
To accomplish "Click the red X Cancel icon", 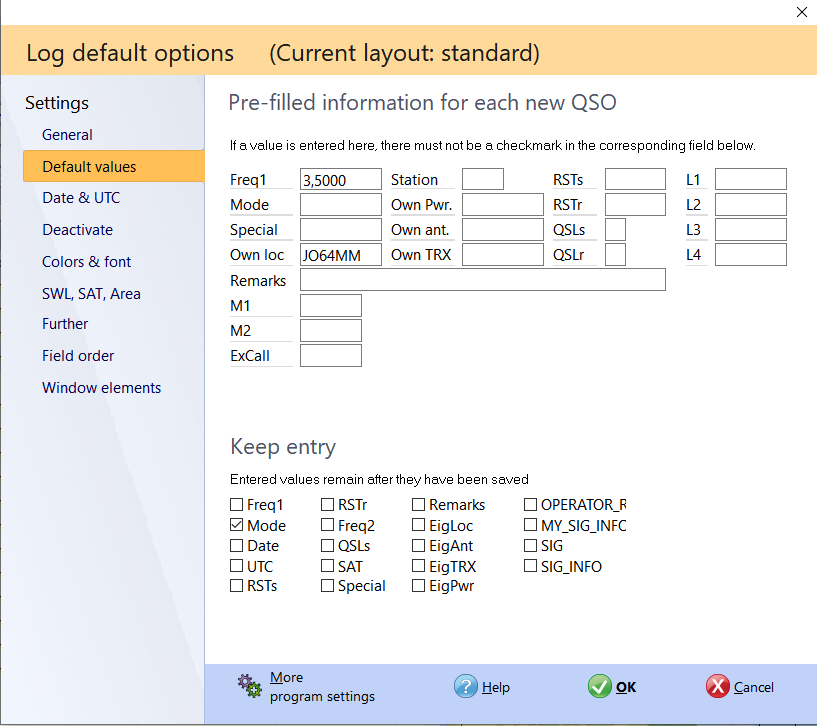I will coord(717,686).
